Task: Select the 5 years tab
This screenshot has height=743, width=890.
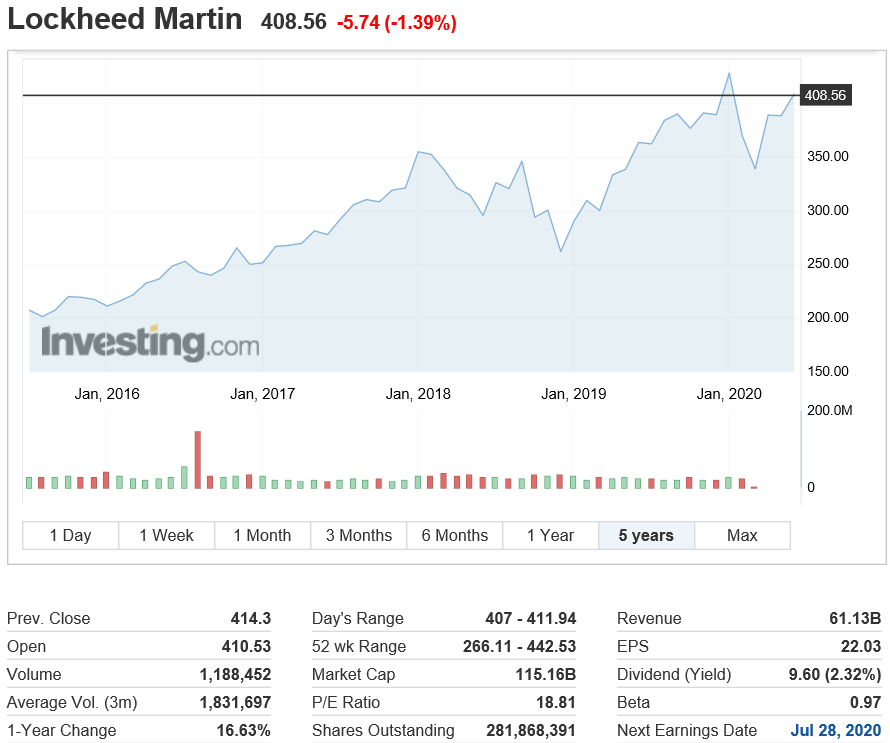Action: 646,535
